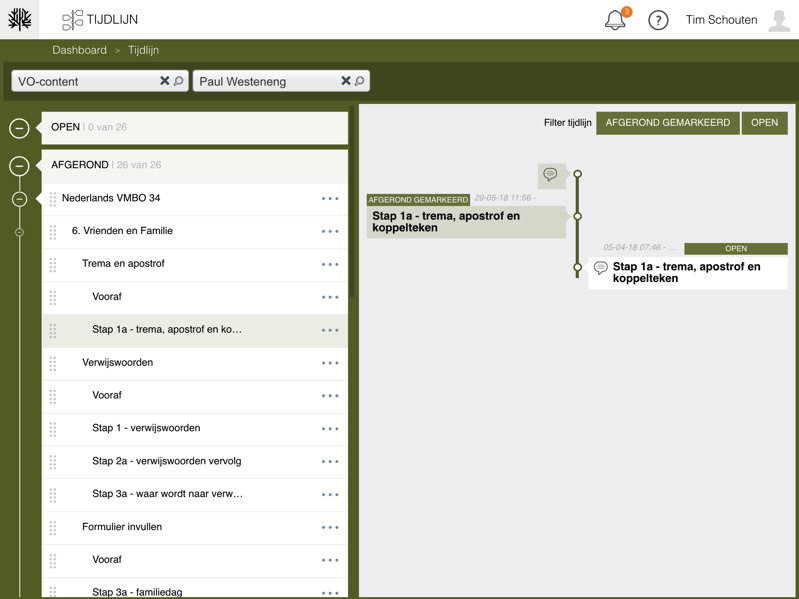Click the middle timeline marker dot
The height and width of the screenshot is (599, 799).
coord(578,216)
